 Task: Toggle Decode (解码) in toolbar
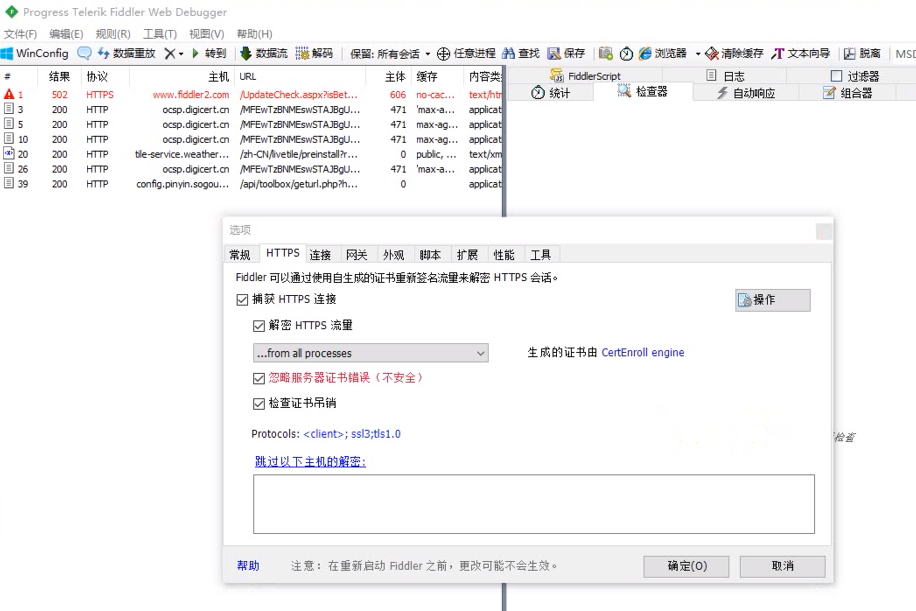point(314,53)
